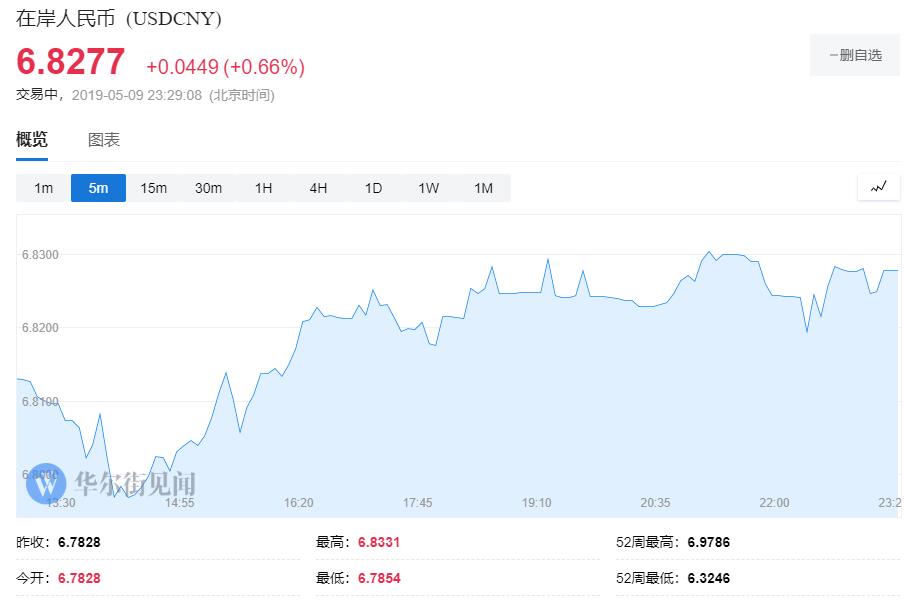Select the 1m time interval

(43, 188)
